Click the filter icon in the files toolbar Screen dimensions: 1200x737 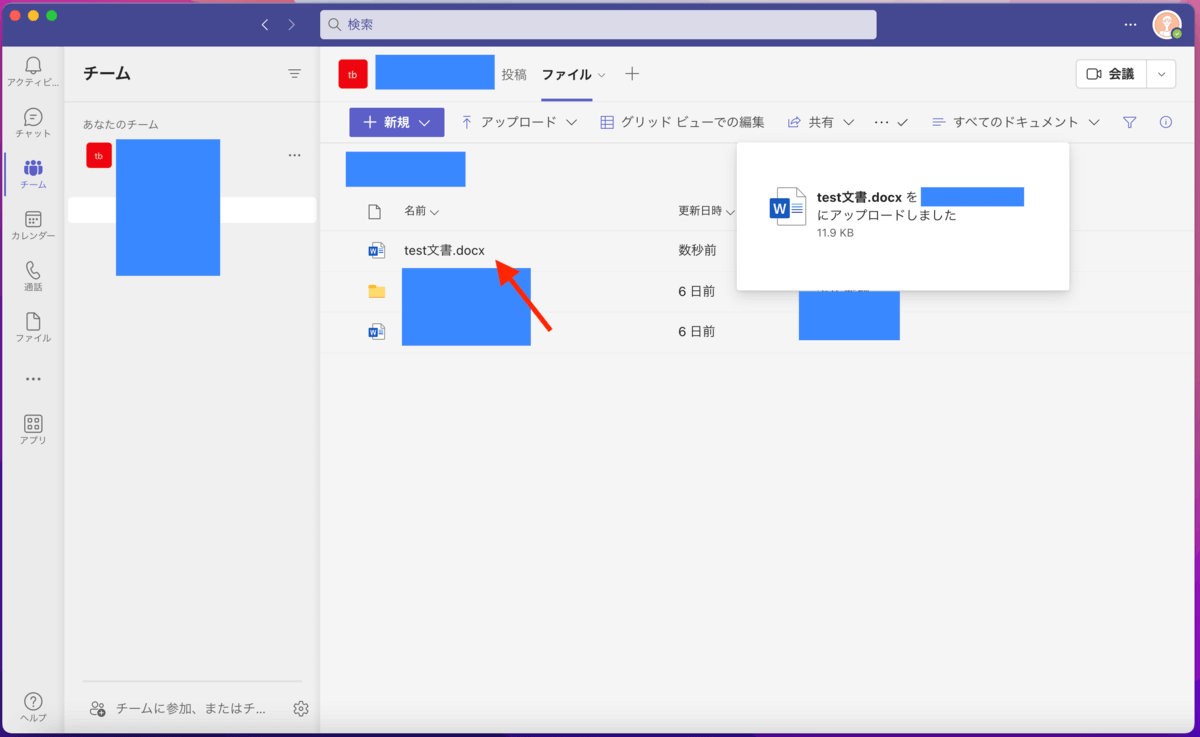click(1130, 121)
